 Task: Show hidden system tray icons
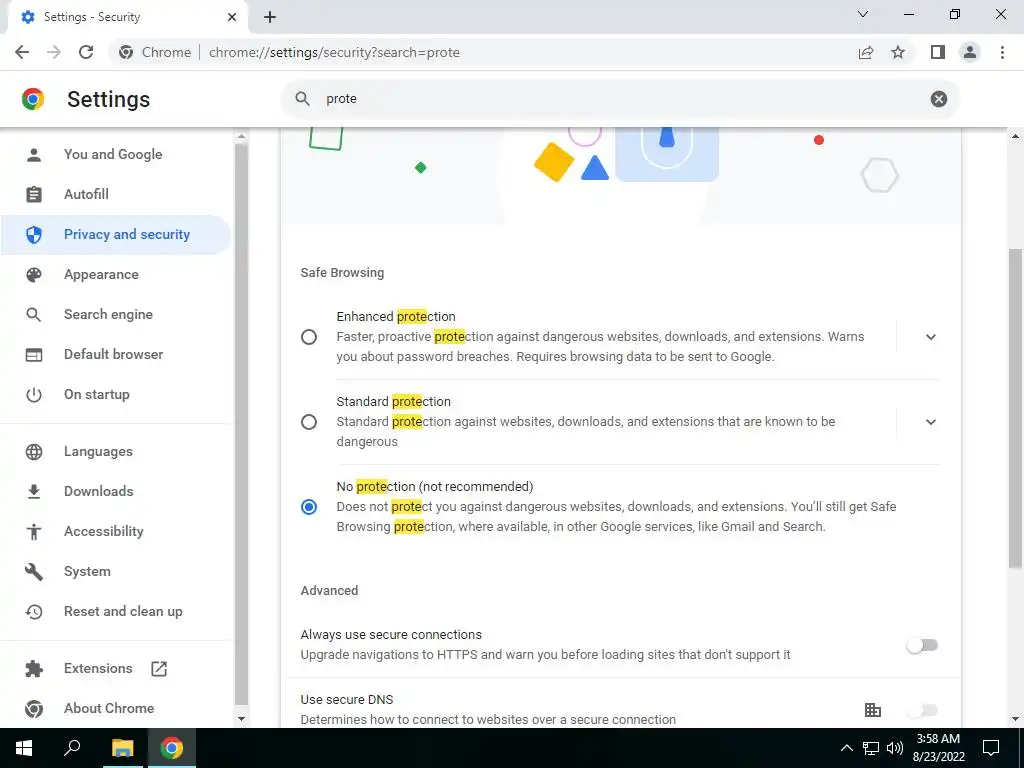click(846, 748)
